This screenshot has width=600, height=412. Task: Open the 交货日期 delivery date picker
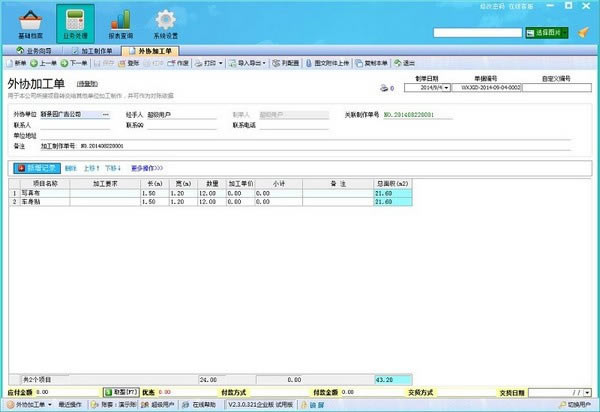(x=591, y=392)
